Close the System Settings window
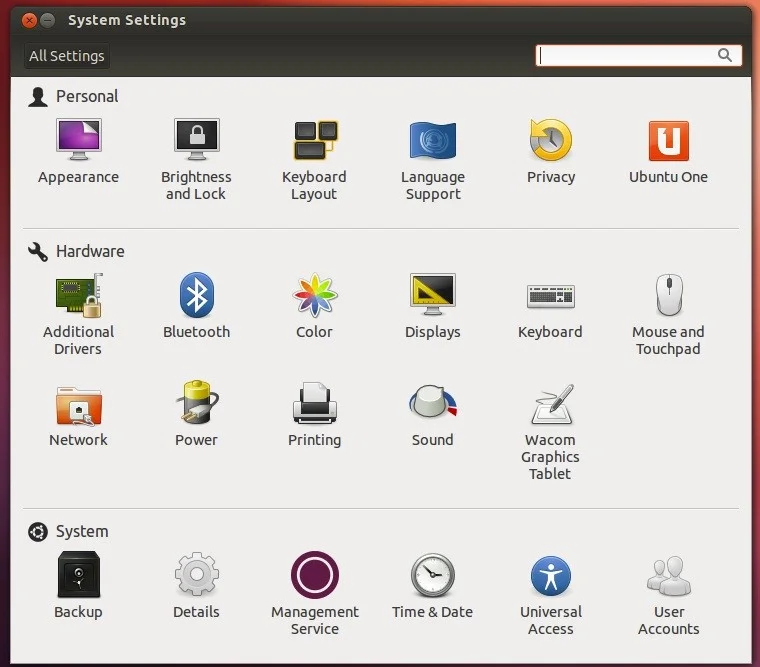The image size is (760, 667). pyautogui.click(x=28, y=20)
